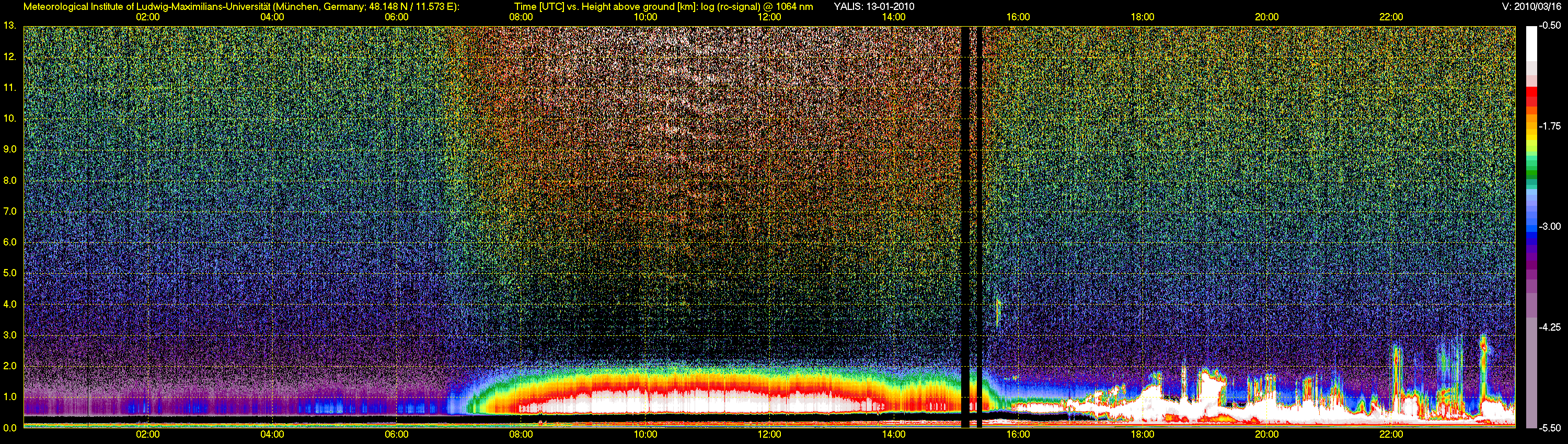This screenshot has height=444, width=1568.
Task: Click the "5.0" height axis label
Action: pyautogui.click(x=10, y=273)
